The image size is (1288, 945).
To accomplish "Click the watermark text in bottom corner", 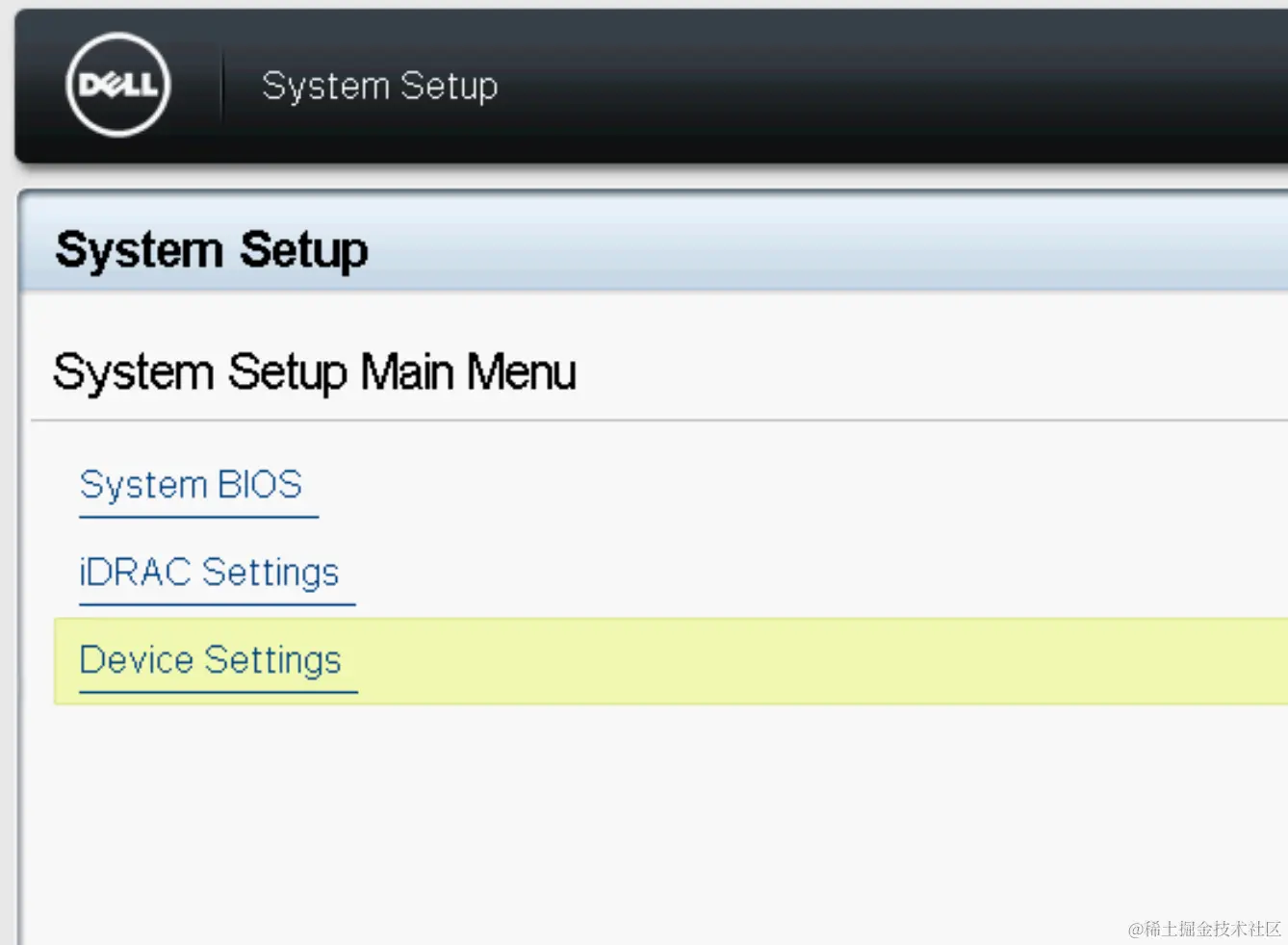I will tap(1203, 929).
